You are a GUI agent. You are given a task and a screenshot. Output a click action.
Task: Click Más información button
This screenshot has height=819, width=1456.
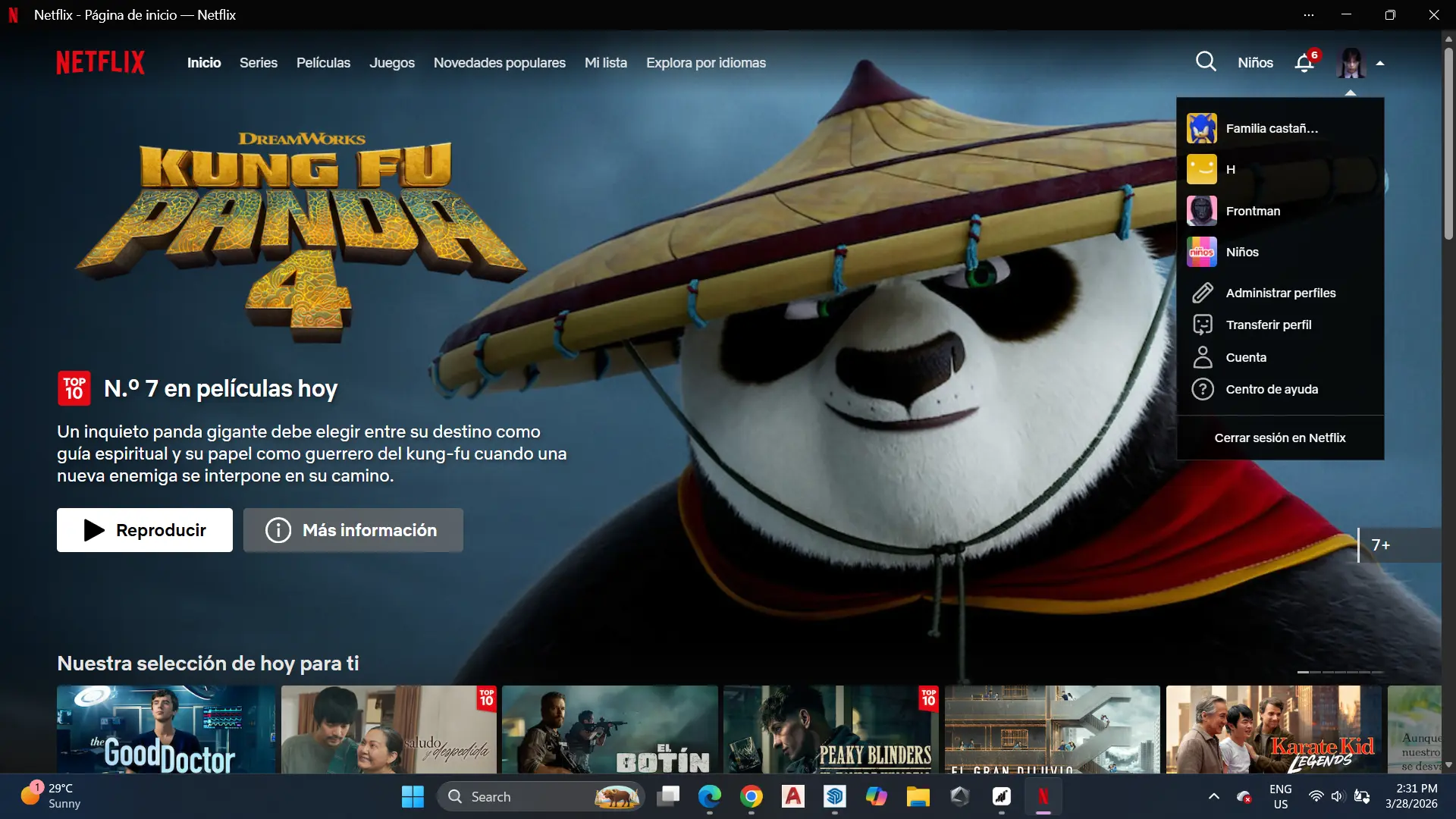[x=353, y=530]
